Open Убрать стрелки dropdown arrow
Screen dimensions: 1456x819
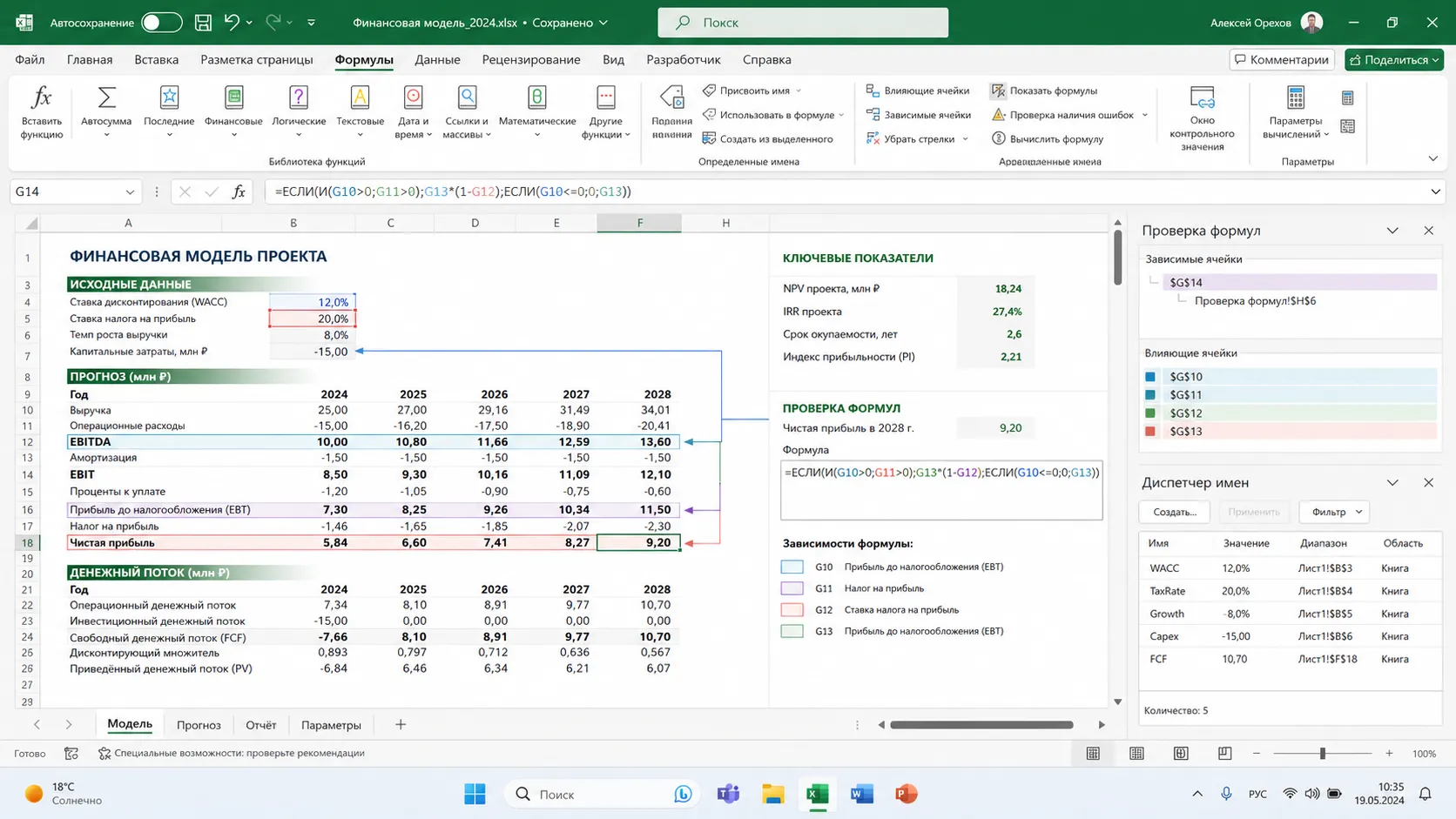click(965, 139)
